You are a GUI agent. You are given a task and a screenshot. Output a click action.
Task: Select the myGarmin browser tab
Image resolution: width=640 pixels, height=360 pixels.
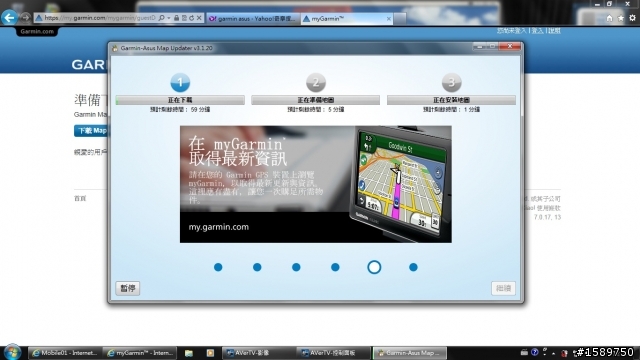[x=347, y=18]
